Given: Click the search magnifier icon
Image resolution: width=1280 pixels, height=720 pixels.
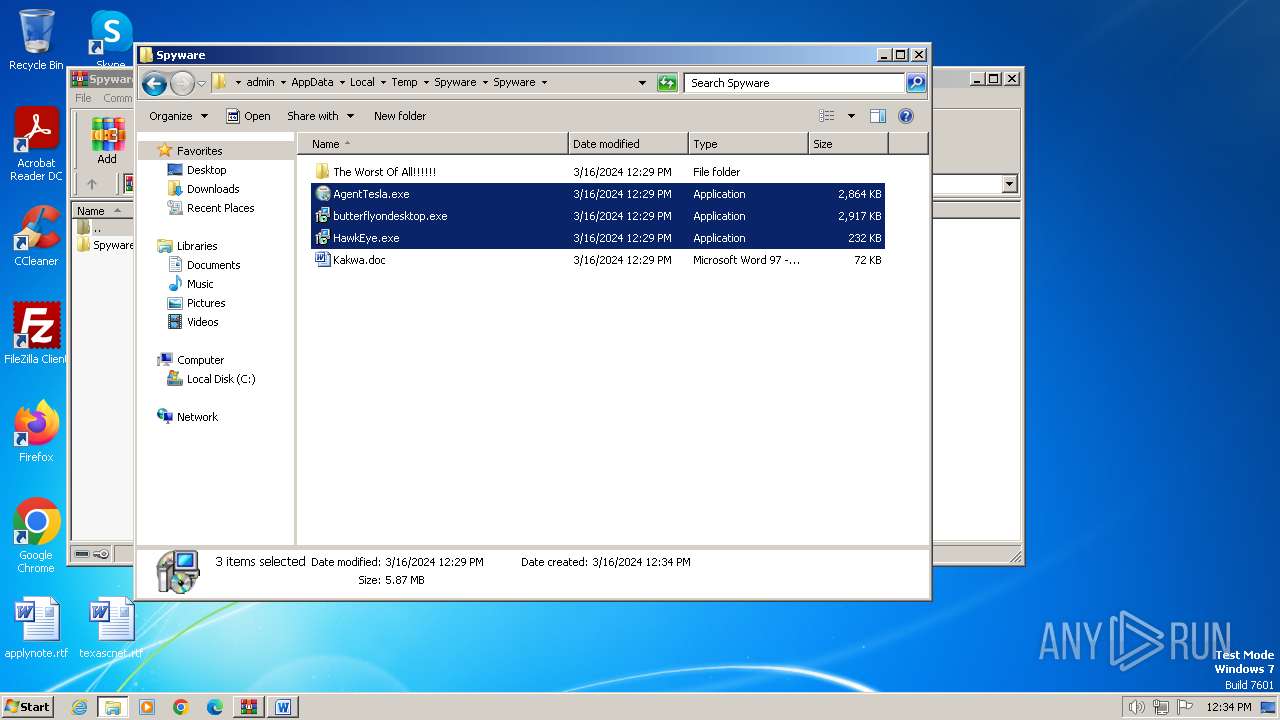Looking at the screenshot, I should [915, 83].
